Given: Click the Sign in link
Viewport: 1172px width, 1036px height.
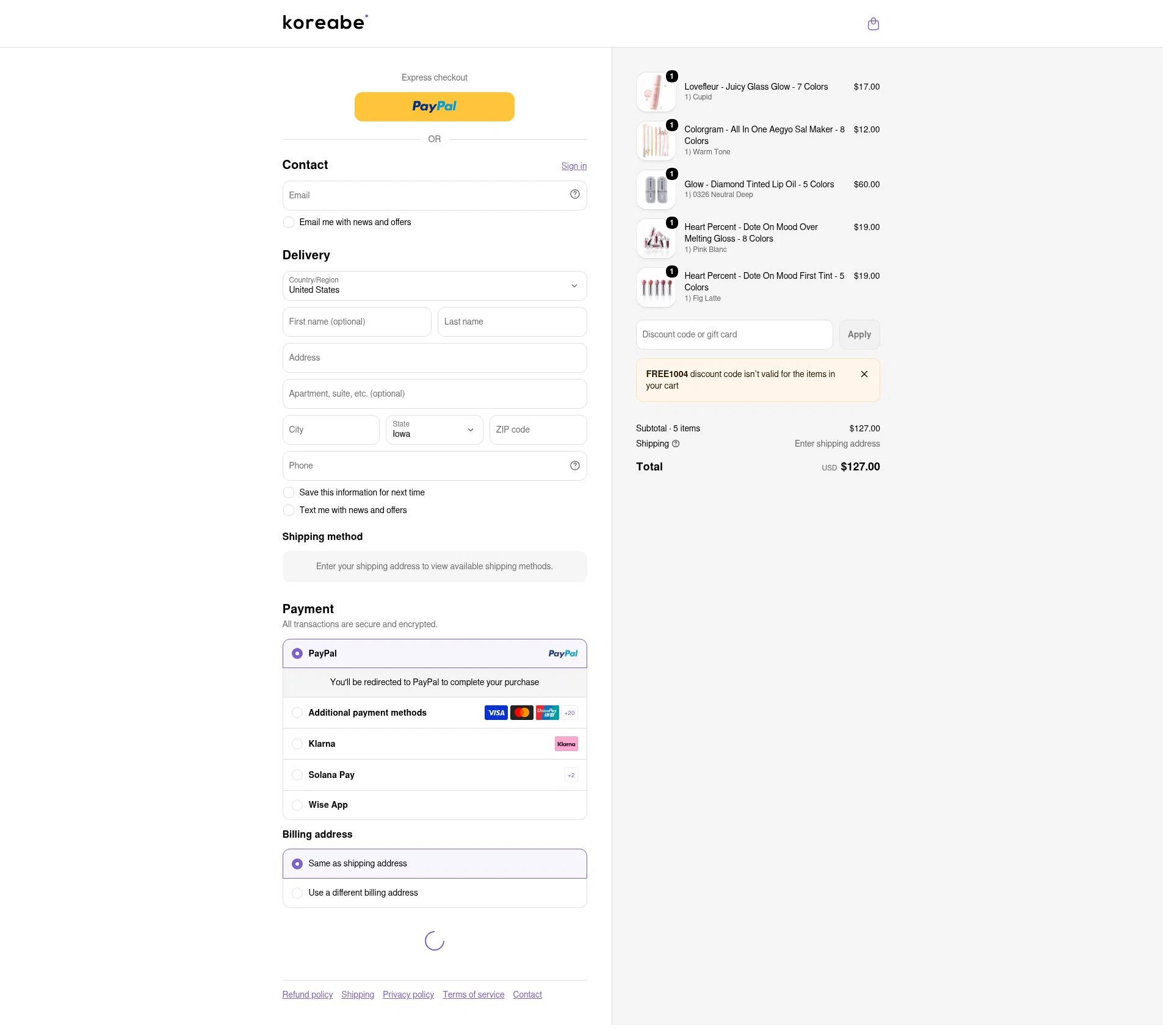Looking at the screenshot, I should pos(574,166).
